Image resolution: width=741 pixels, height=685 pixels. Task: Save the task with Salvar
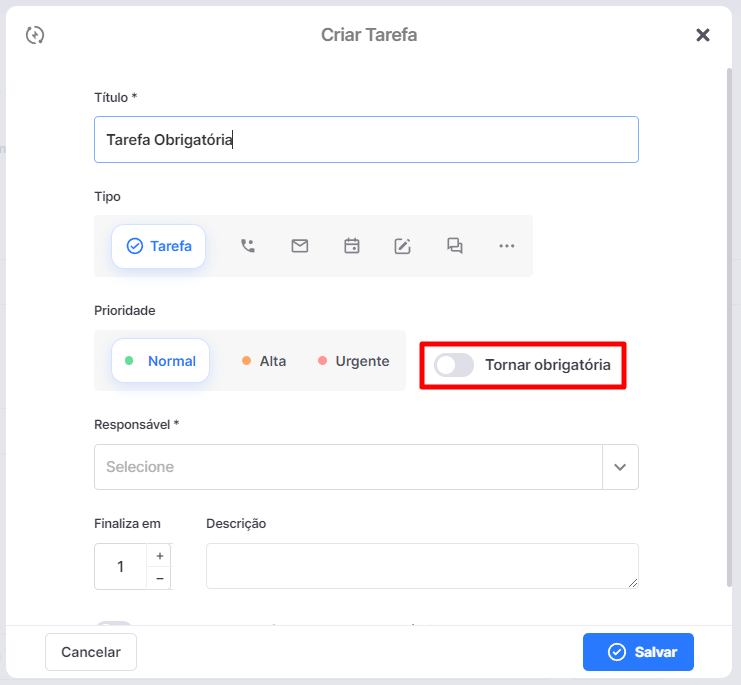pyautogui.click(x=638, y=652)
